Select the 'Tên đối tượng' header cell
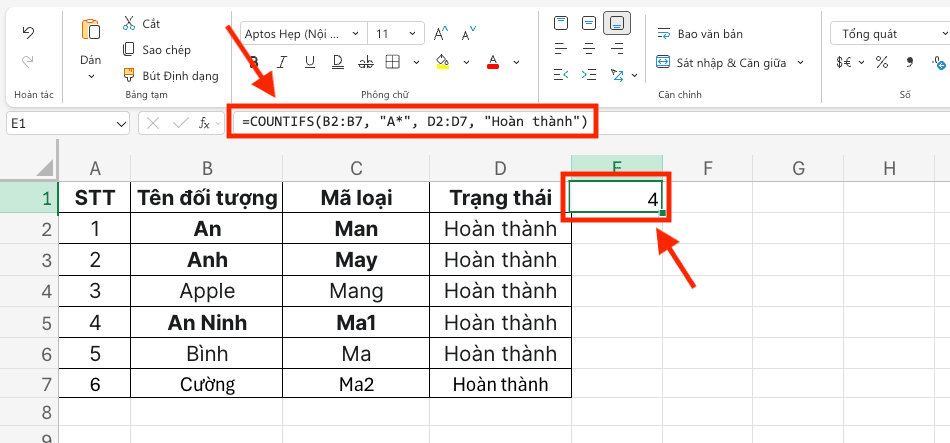Screen dimensions: 950x443 tap(207, 198)
